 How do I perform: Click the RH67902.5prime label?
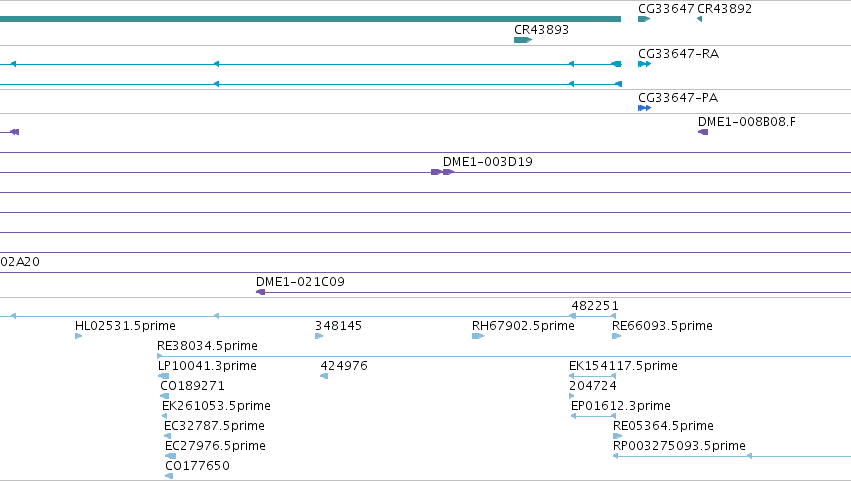pos(523,326)
